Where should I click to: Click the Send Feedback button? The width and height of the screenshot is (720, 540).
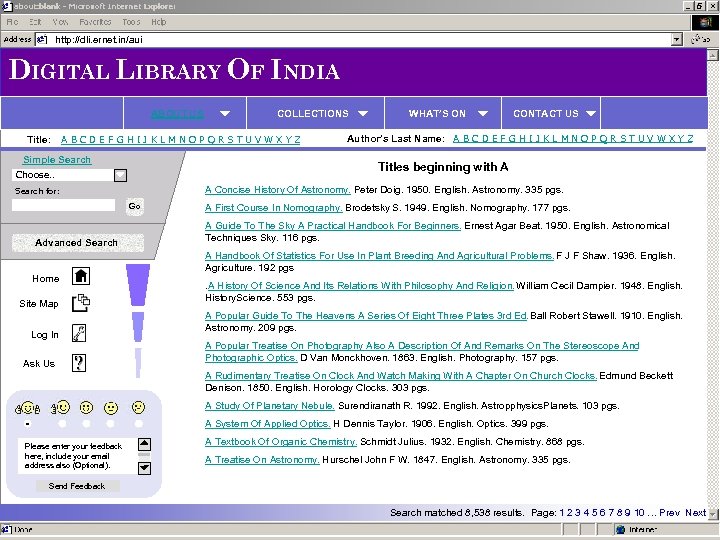[78, 486]
